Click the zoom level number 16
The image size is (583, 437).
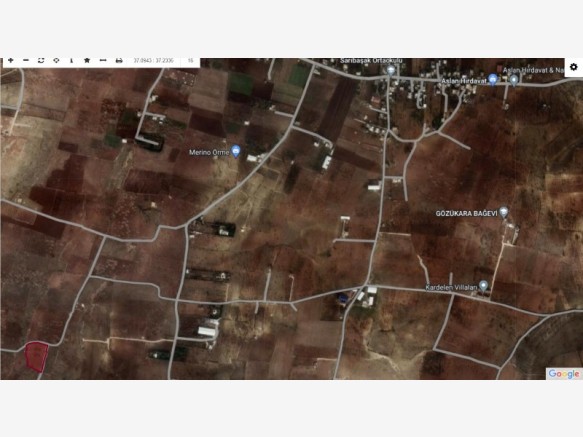(x=190, y=61)
